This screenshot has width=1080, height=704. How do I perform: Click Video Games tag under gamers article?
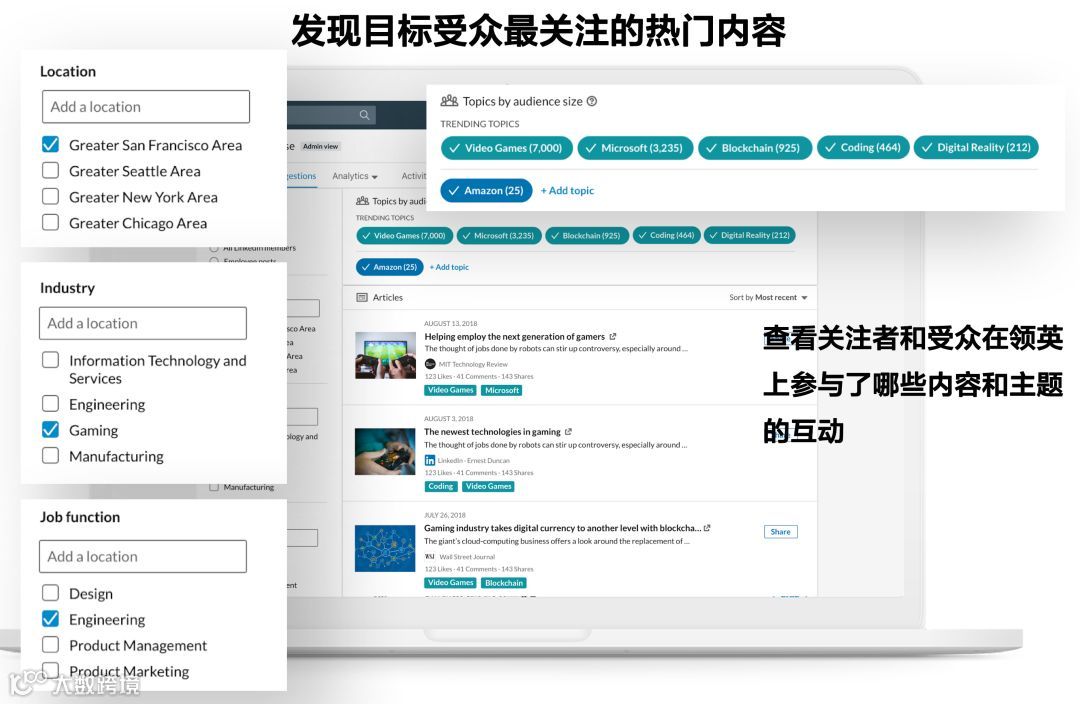pyautogui.click(x=450, y=390)
